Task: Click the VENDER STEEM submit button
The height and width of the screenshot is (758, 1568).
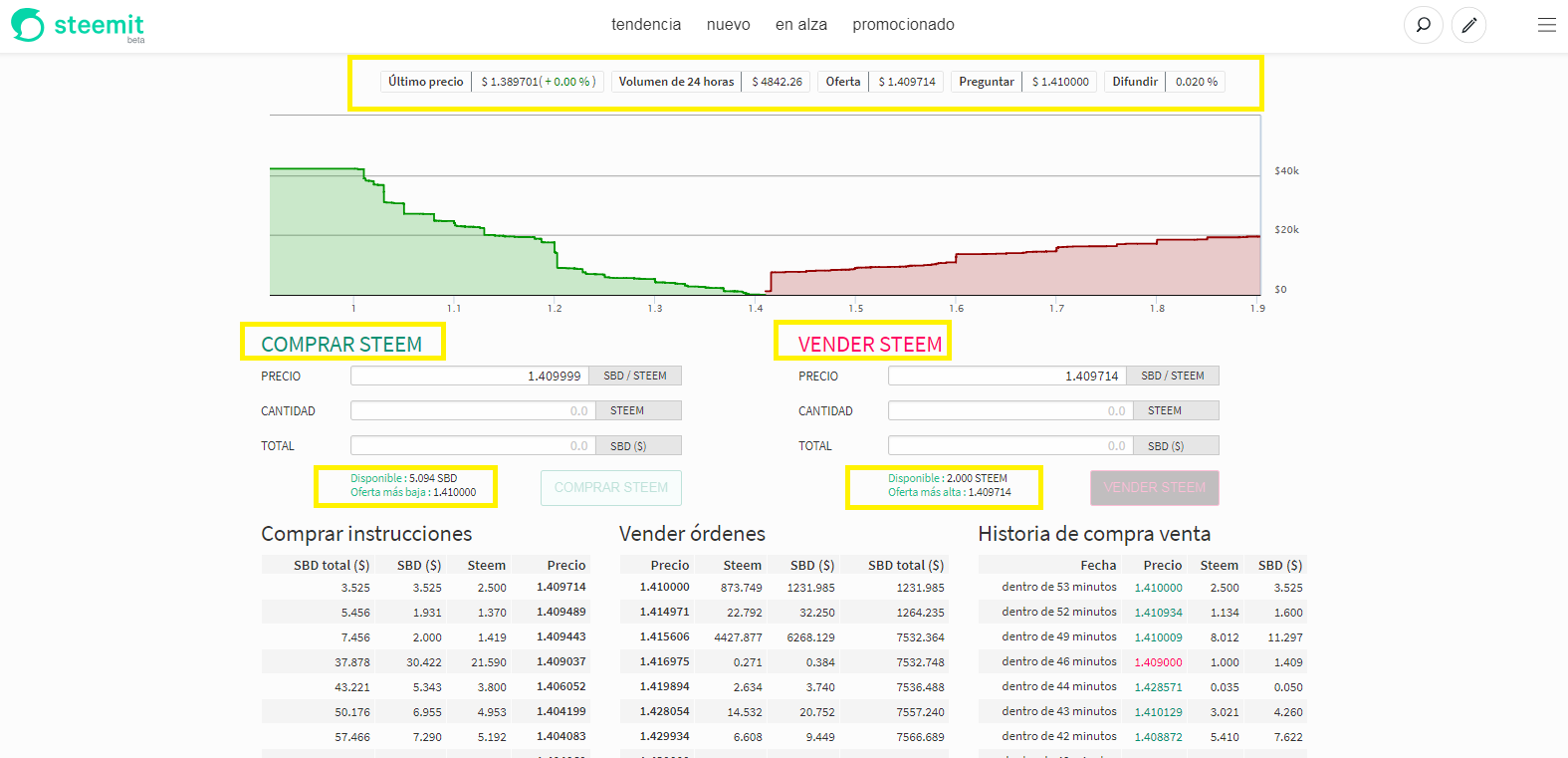Action: [x=1155, y=488]
